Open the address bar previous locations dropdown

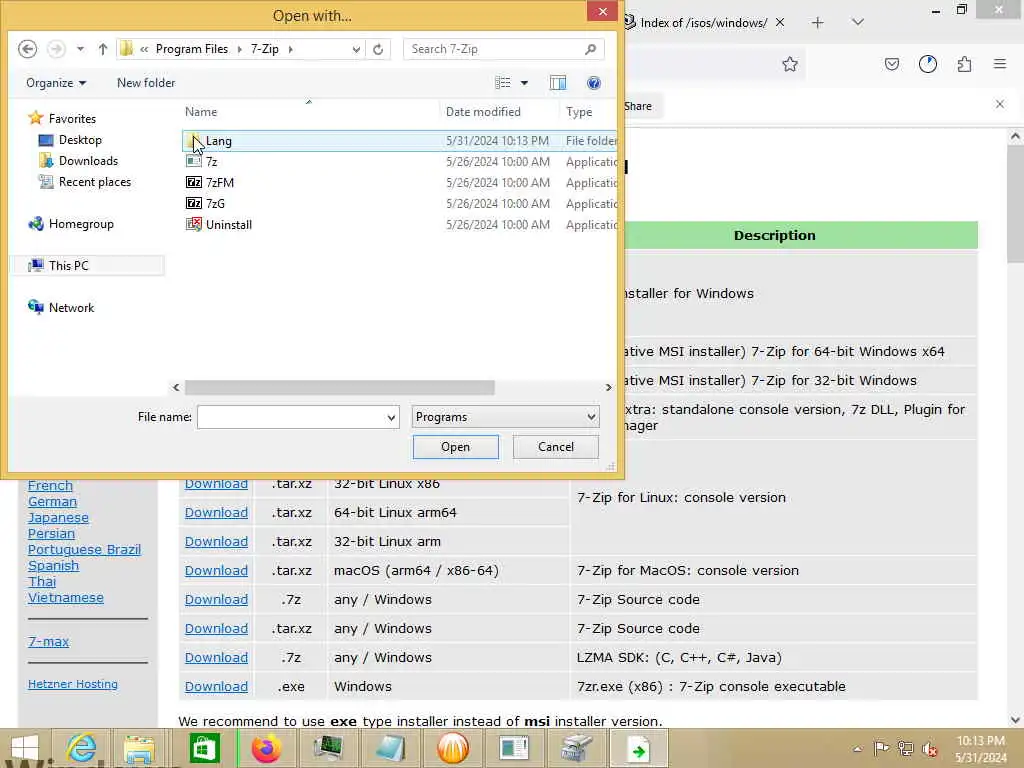click(356, 49)
